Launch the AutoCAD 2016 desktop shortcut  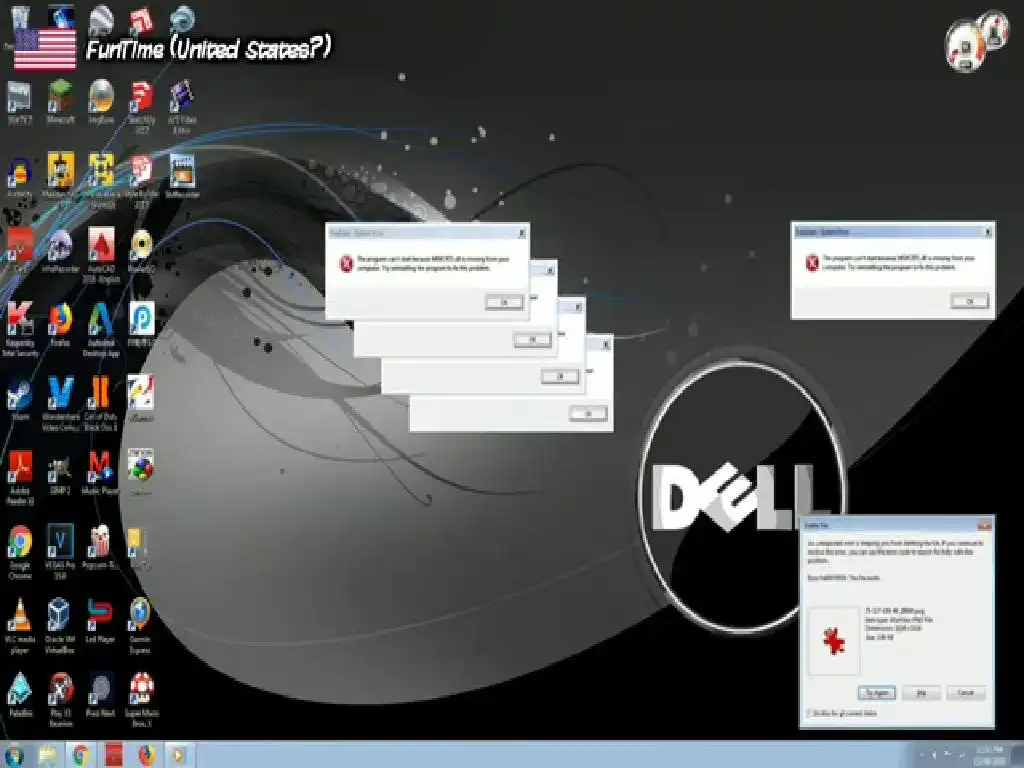pyautogui.click(x=101, y=255)
